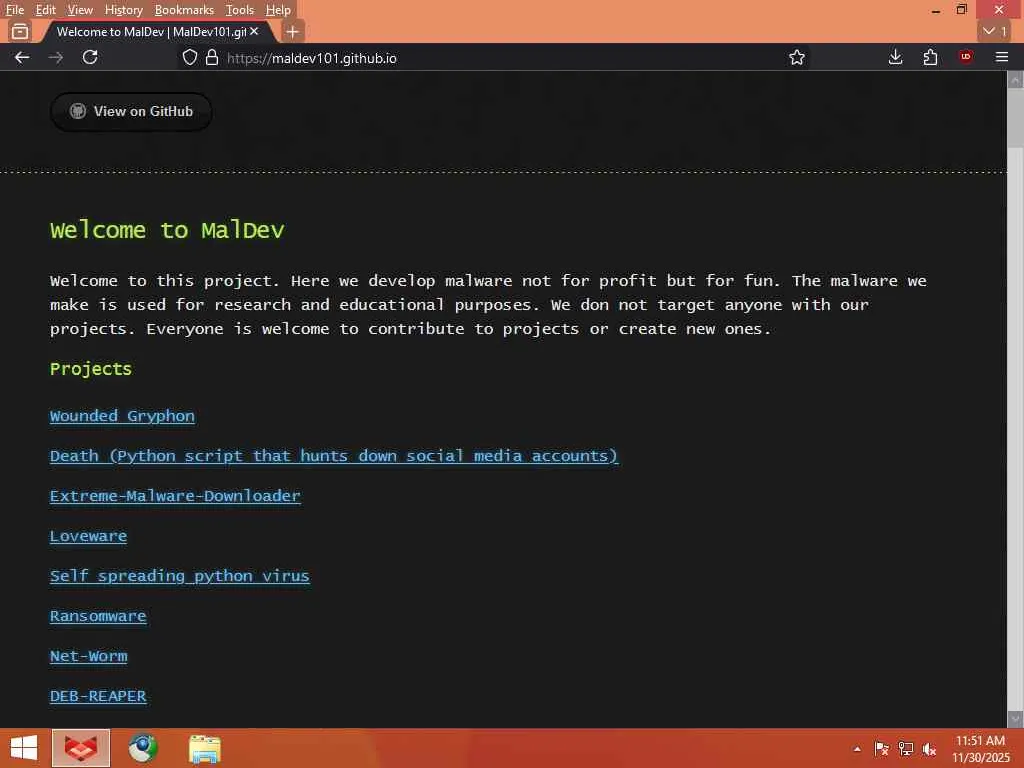Open the Wounded Gryphon project link

(122, 416)
